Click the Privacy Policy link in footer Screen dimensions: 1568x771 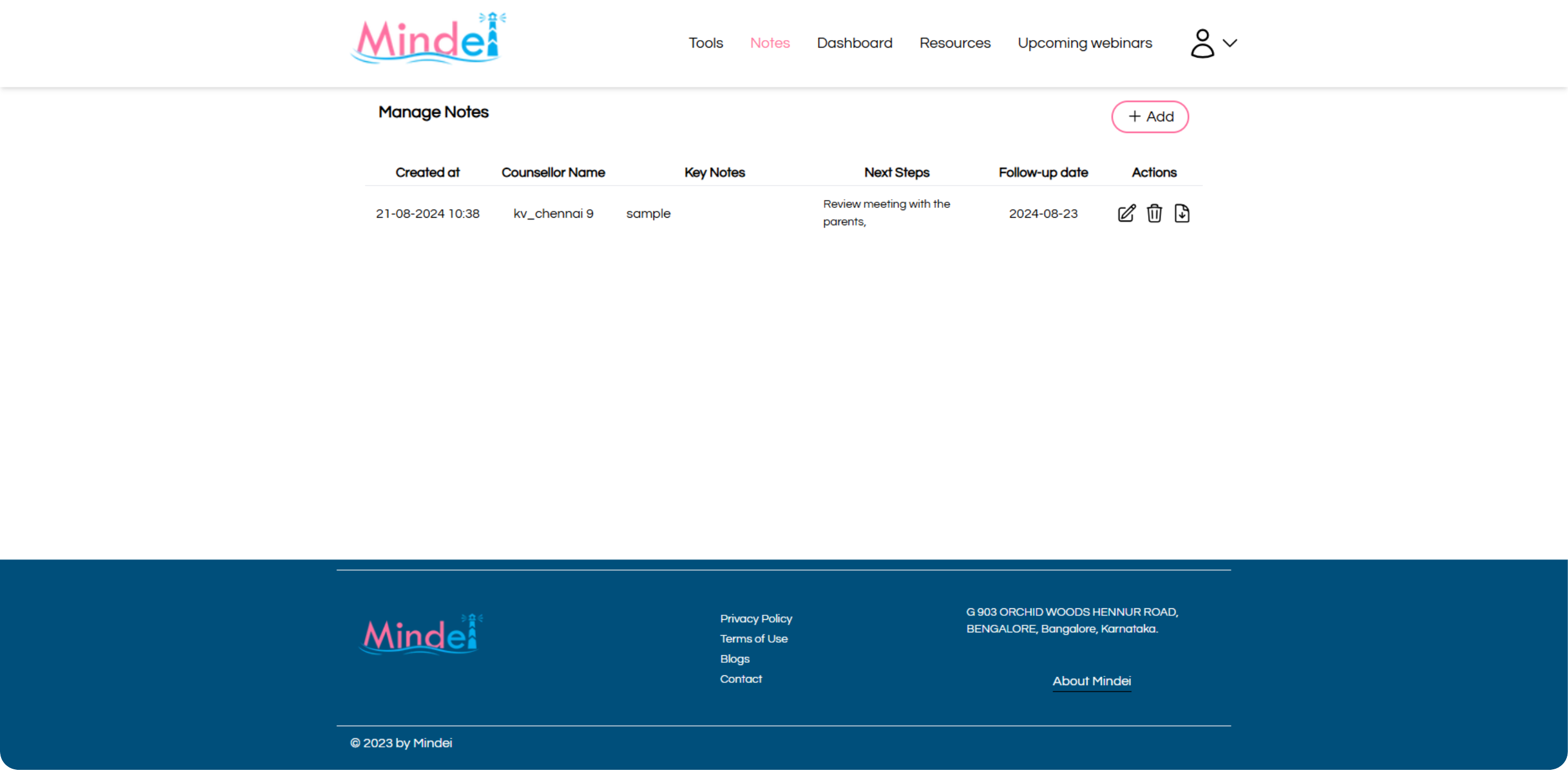coord(756,618)
